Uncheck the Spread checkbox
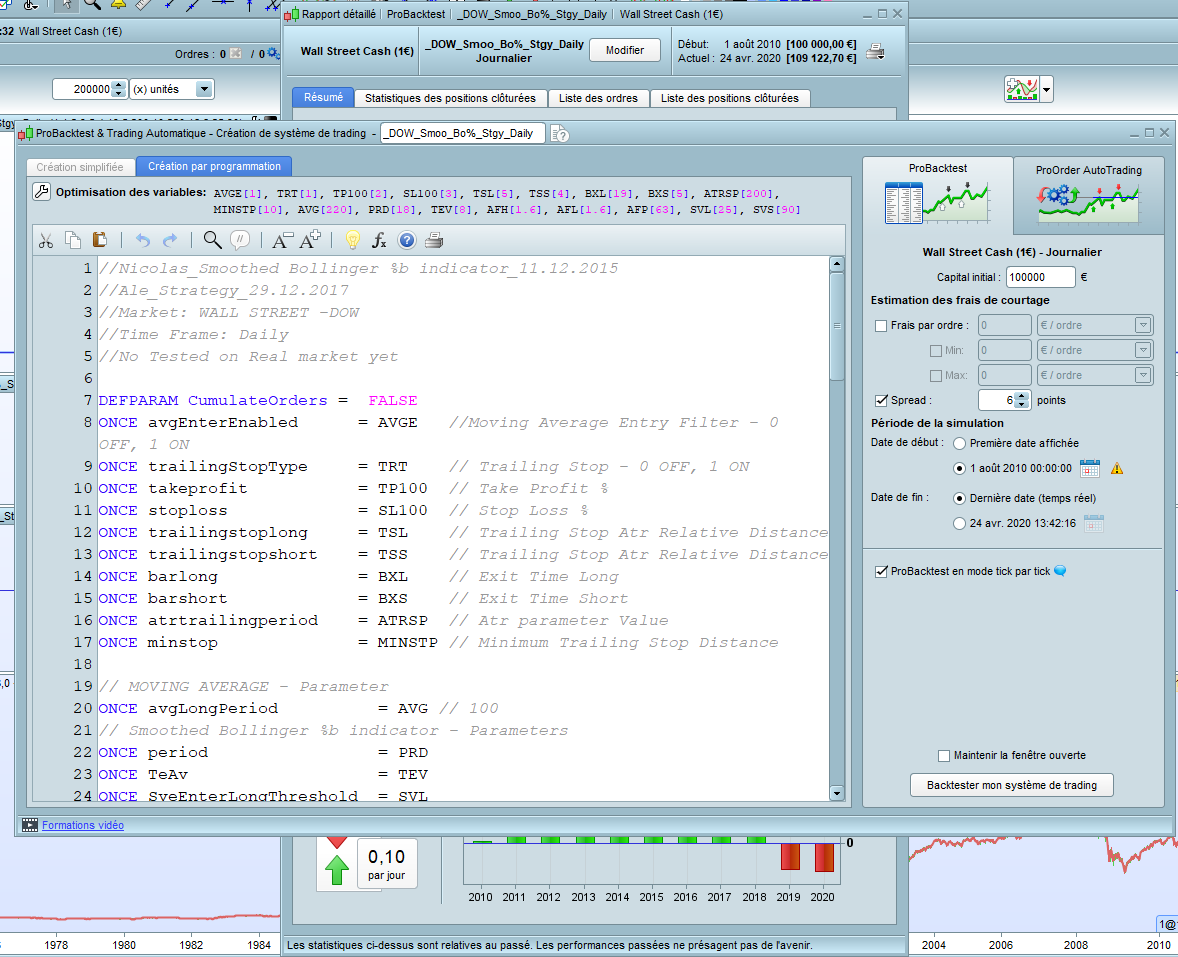Screen dimensions: 1178x957 [881, 400]
